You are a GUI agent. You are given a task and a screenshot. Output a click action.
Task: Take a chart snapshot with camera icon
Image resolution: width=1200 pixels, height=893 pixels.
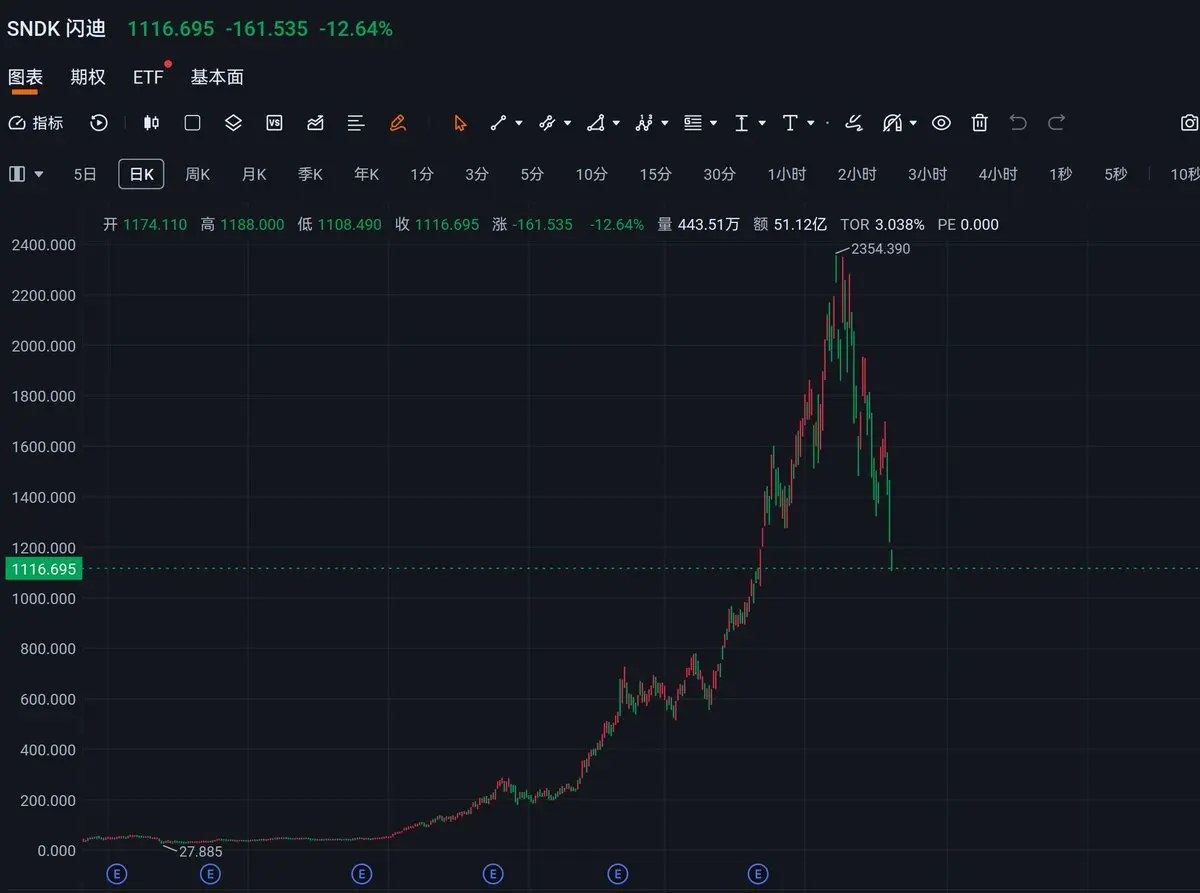click(x=1190, y=123)
